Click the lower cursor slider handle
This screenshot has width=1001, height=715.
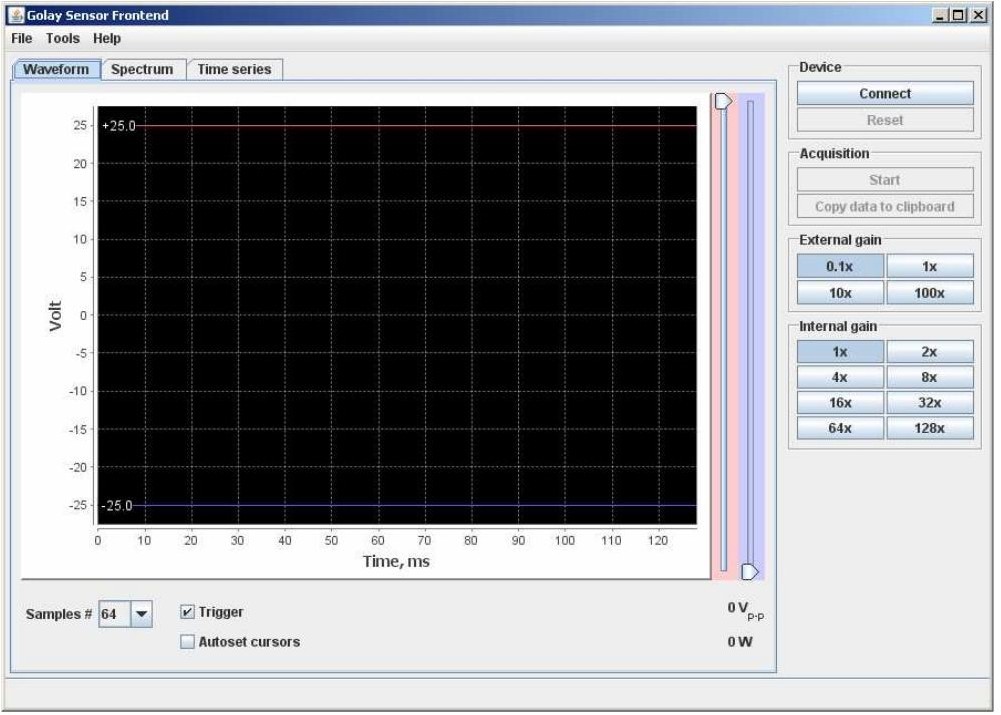pyautogui.click(x=750, y=571)
